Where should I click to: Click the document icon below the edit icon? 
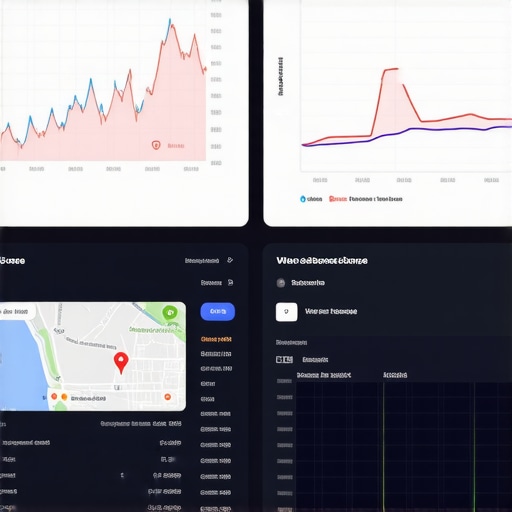pyautogui.click(x=230, y=282)
